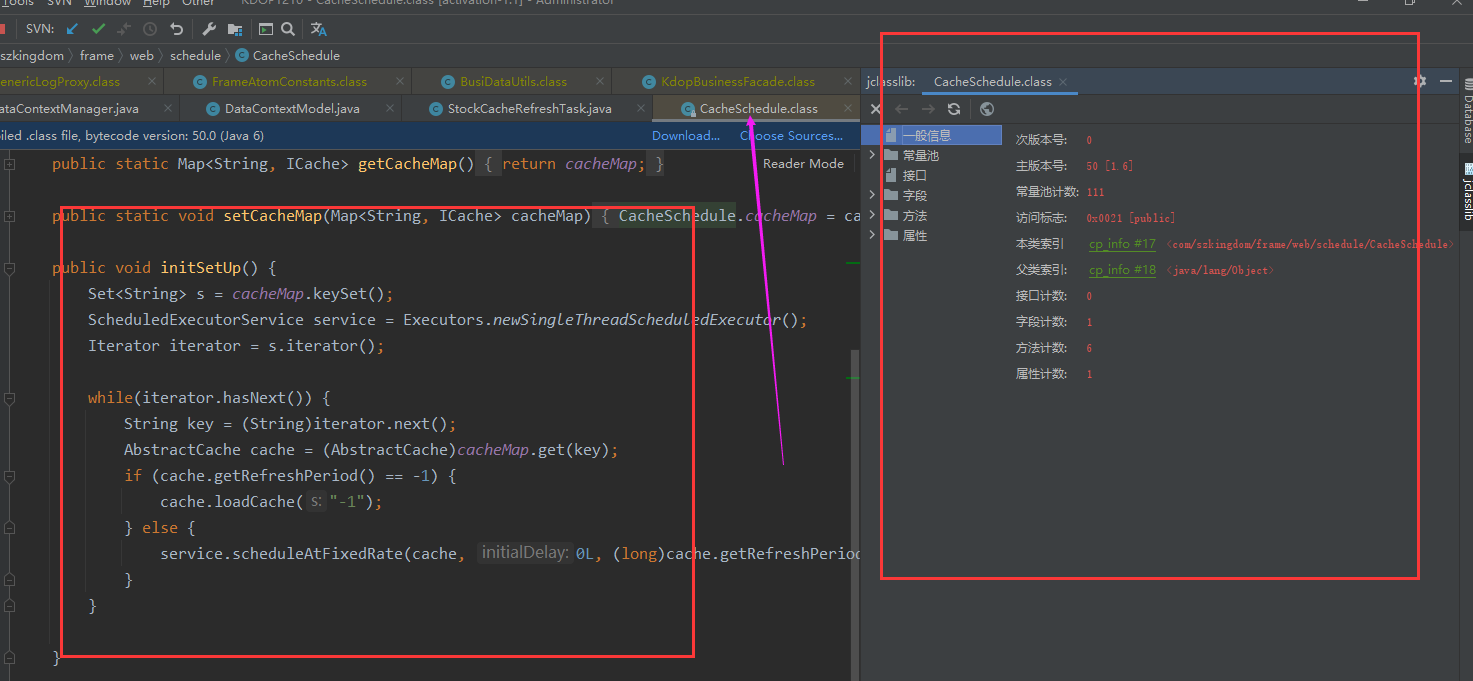Click the frame breadcrumb

[97, 55]
